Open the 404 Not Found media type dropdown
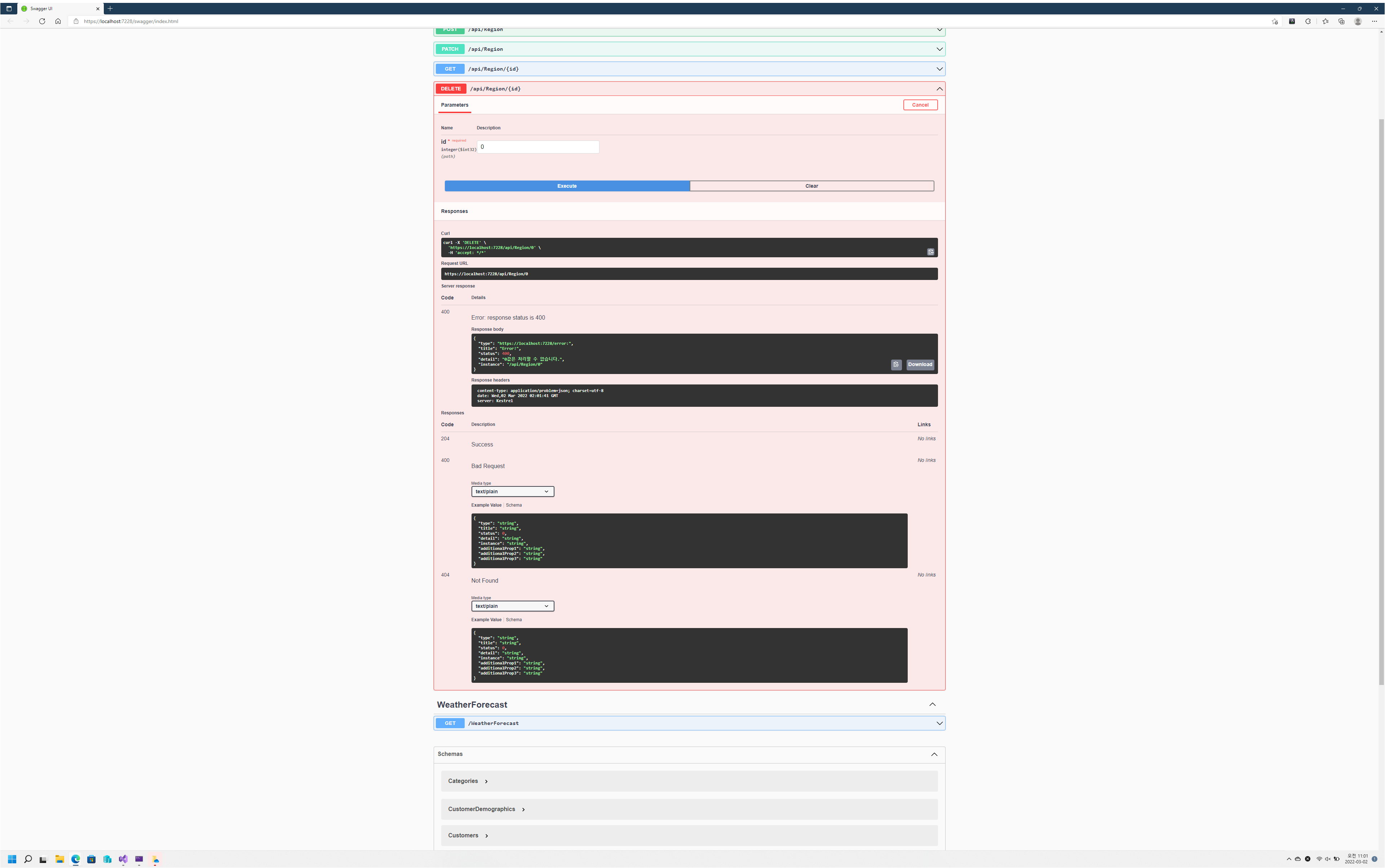 click(512, 606)
